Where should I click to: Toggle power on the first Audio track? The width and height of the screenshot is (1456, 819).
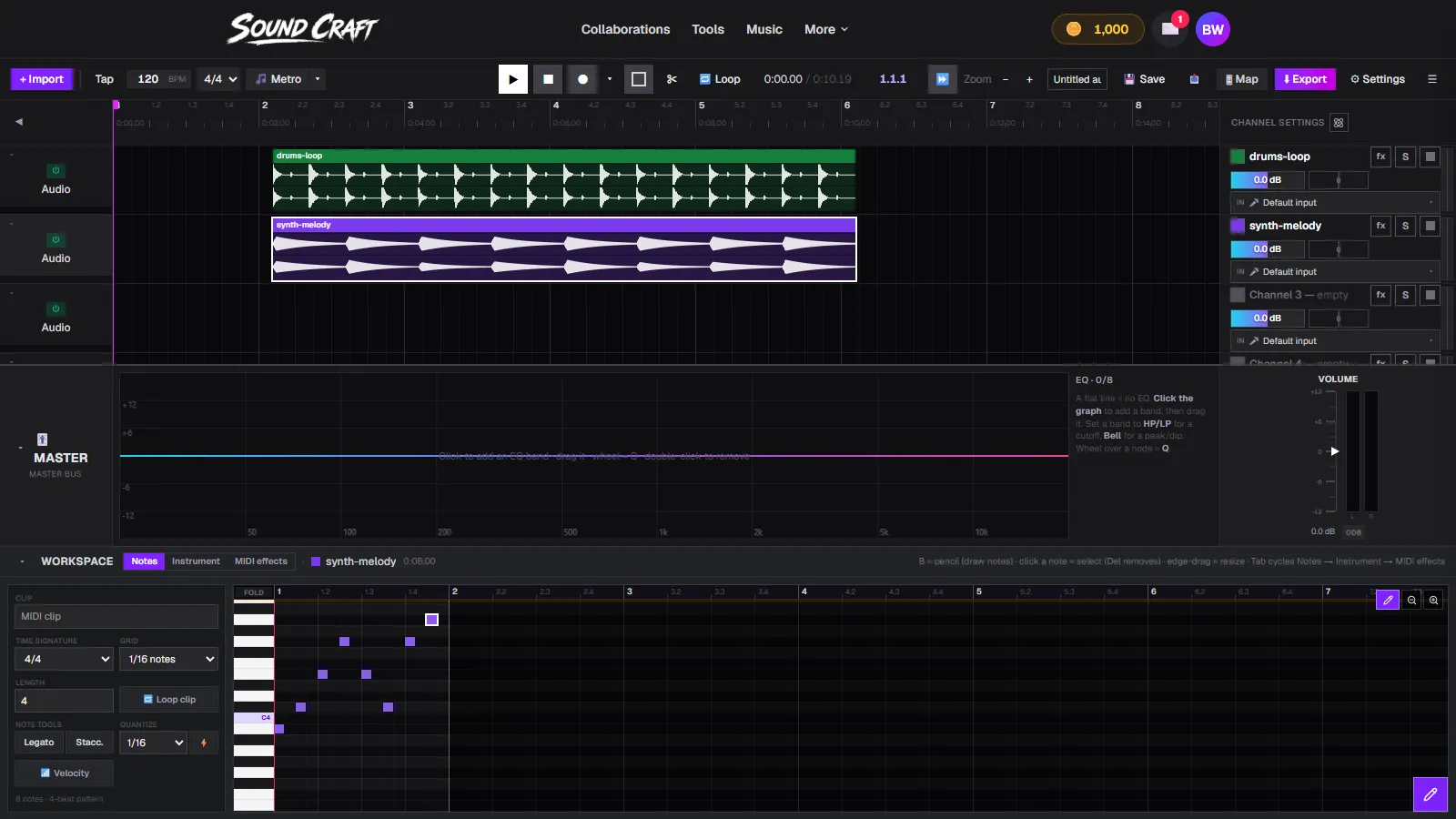coord(56,170)
